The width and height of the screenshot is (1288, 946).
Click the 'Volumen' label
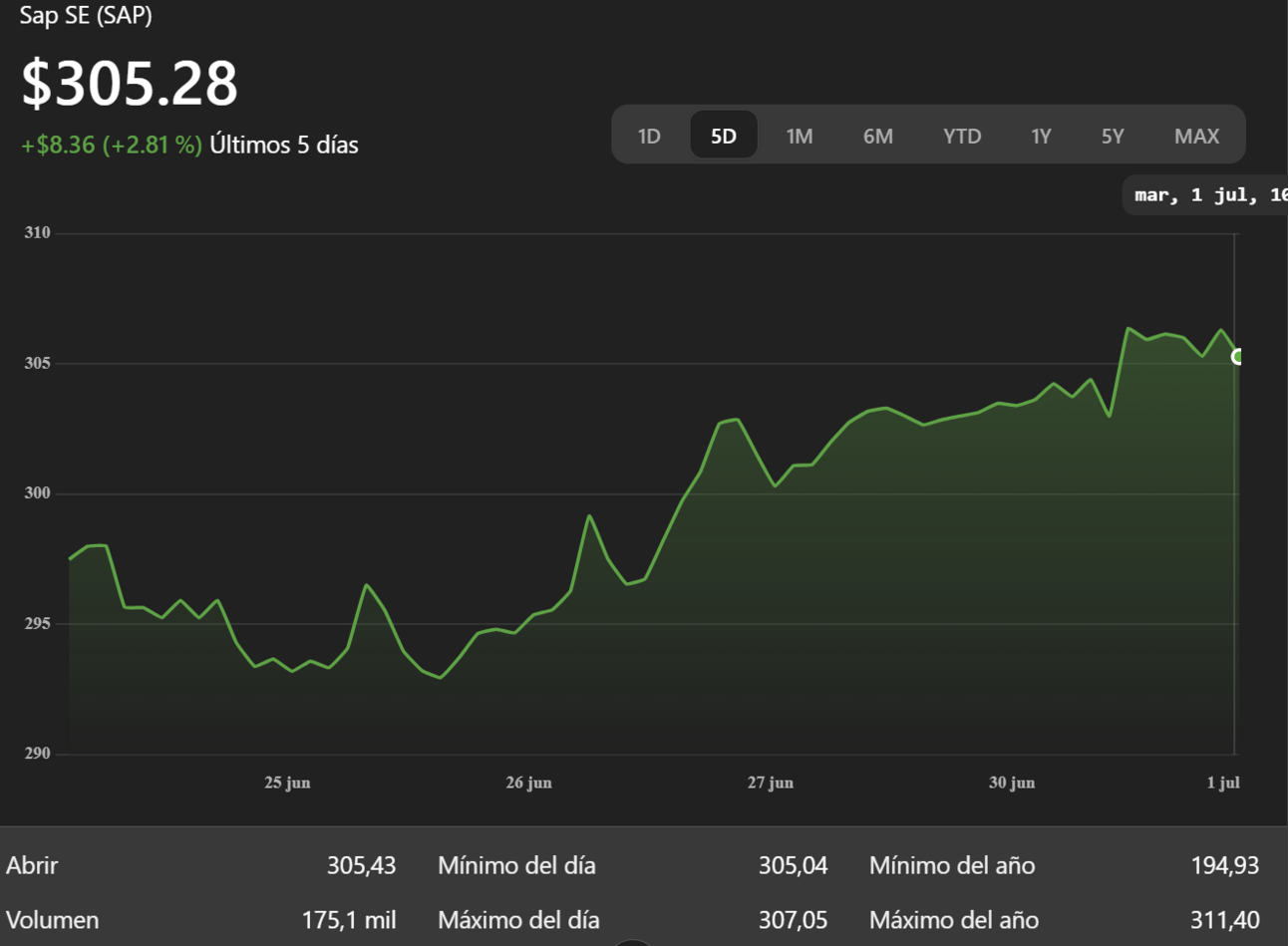[52, 920]
